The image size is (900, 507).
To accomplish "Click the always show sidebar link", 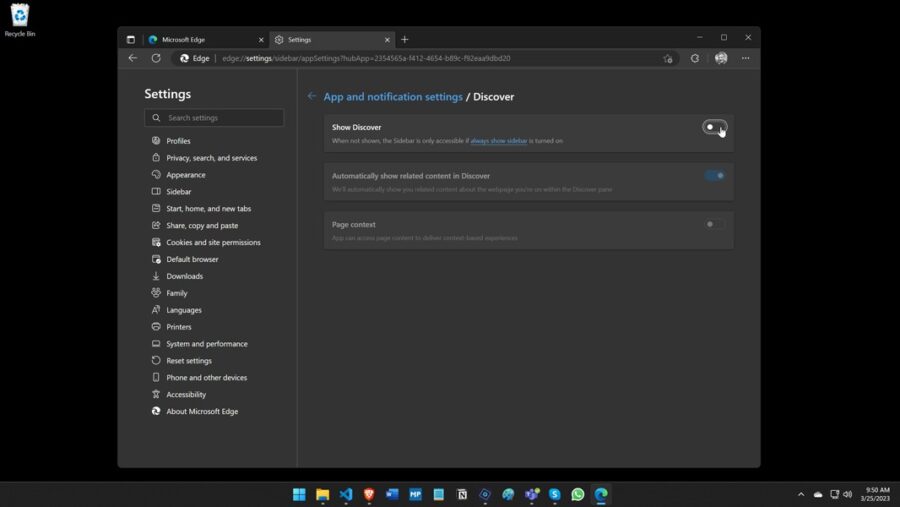I will 498,141.
